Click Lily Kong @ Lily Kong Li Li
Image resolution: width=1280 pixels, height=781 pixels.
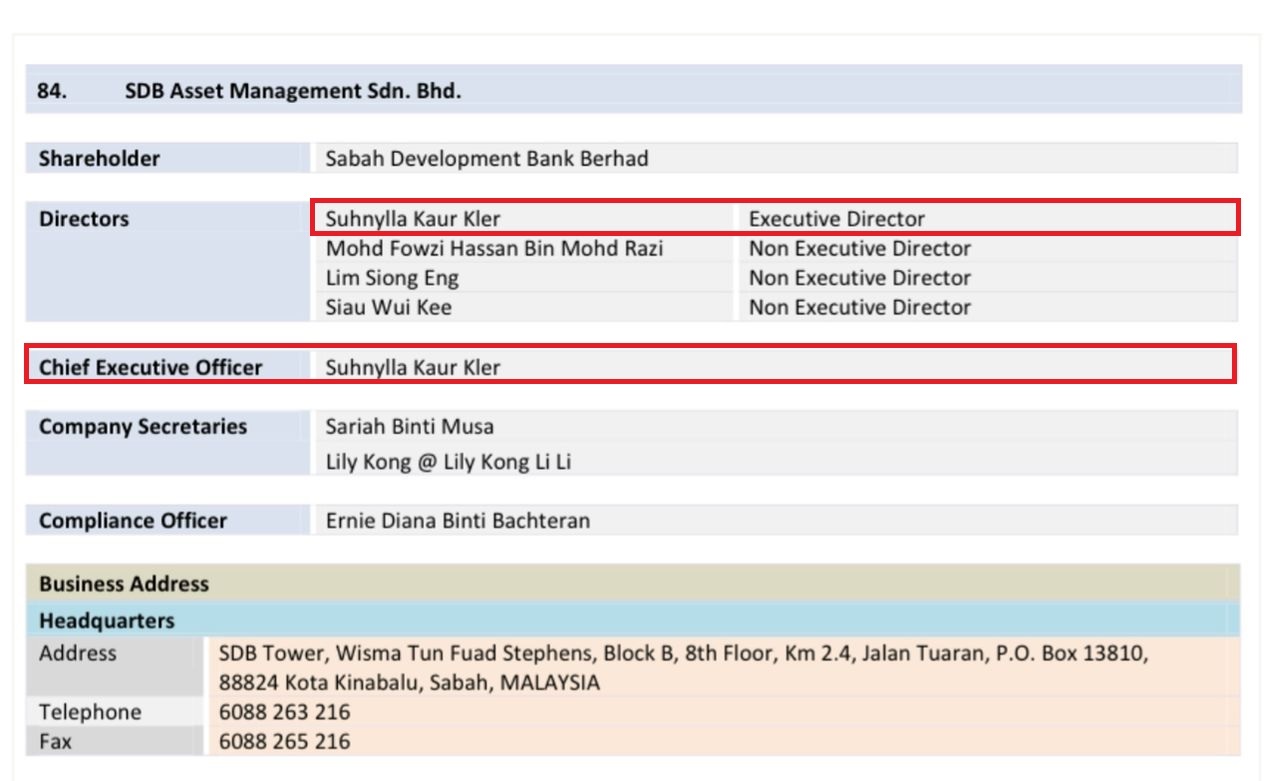pyautogui.click(x=448, y=462)
